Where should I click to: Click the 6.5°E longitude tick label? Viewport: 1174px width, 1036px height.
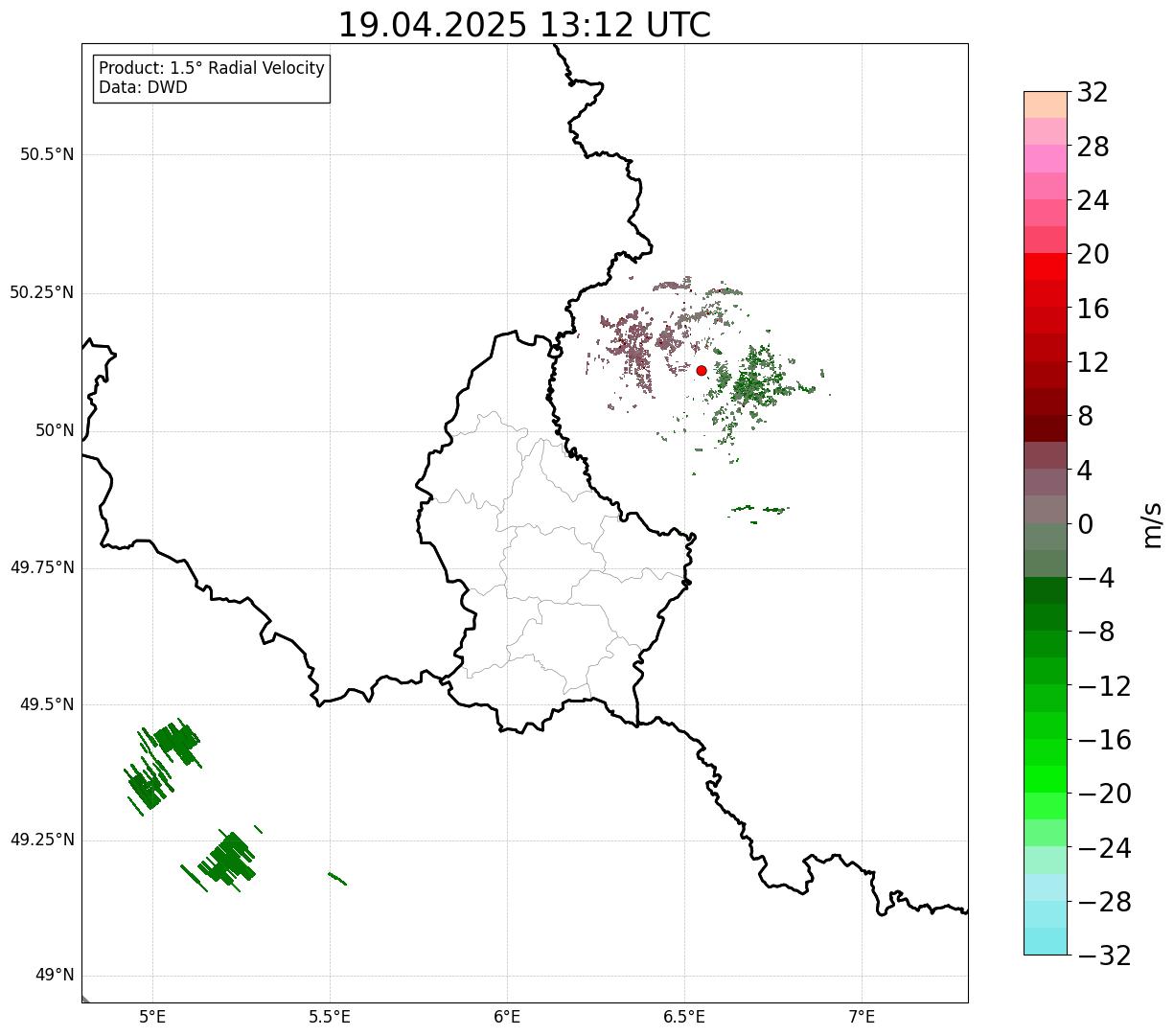point(684,1017)
